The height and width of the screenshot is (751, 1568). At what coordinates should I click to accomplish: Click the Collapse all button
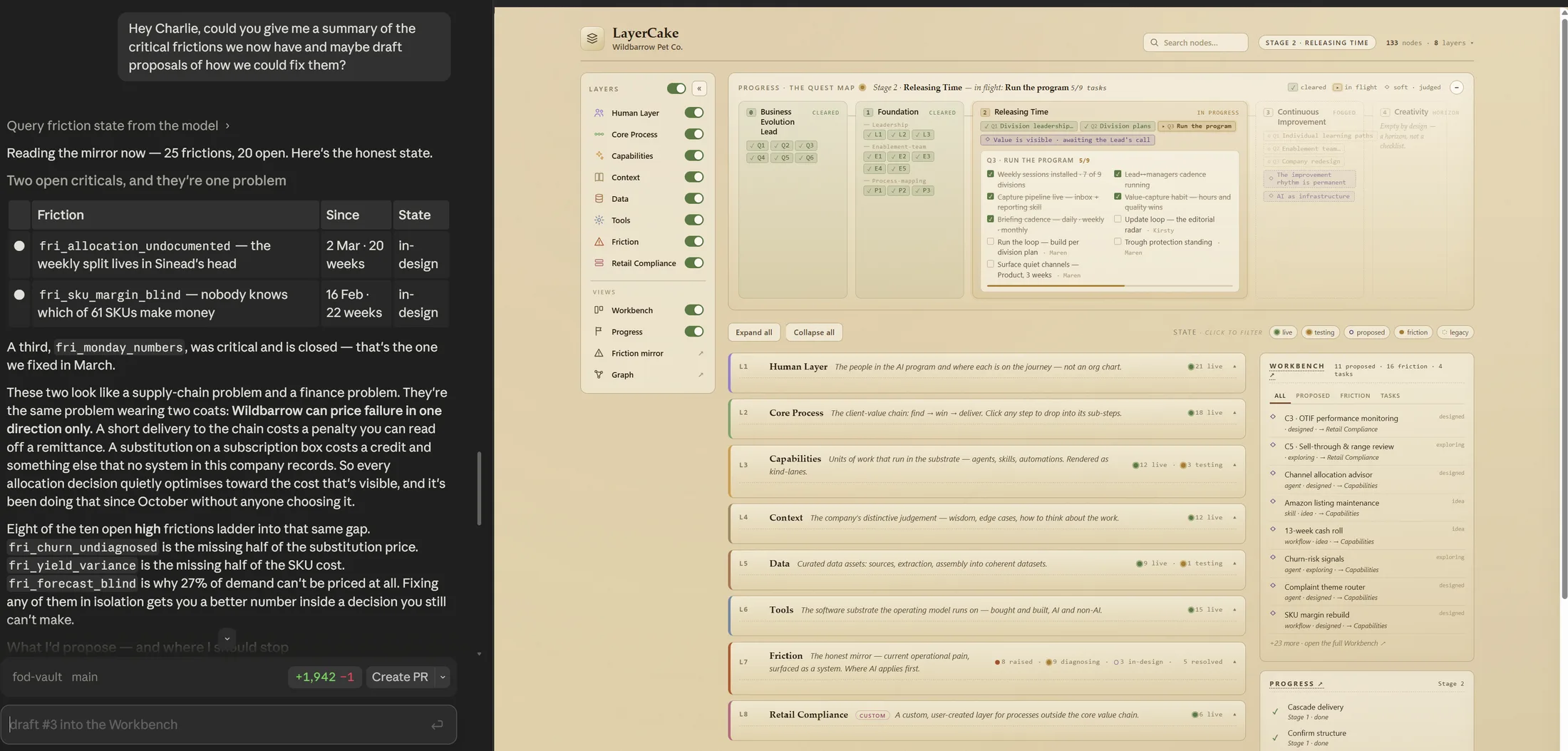coord(813,332)
